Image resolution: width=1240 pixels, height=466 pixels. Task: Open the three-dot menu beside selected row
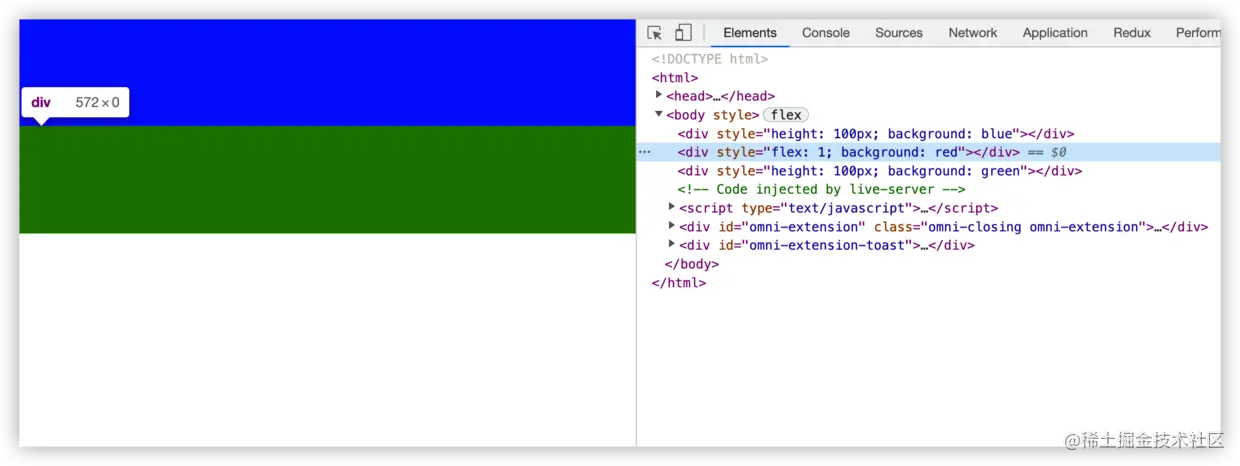644,152
